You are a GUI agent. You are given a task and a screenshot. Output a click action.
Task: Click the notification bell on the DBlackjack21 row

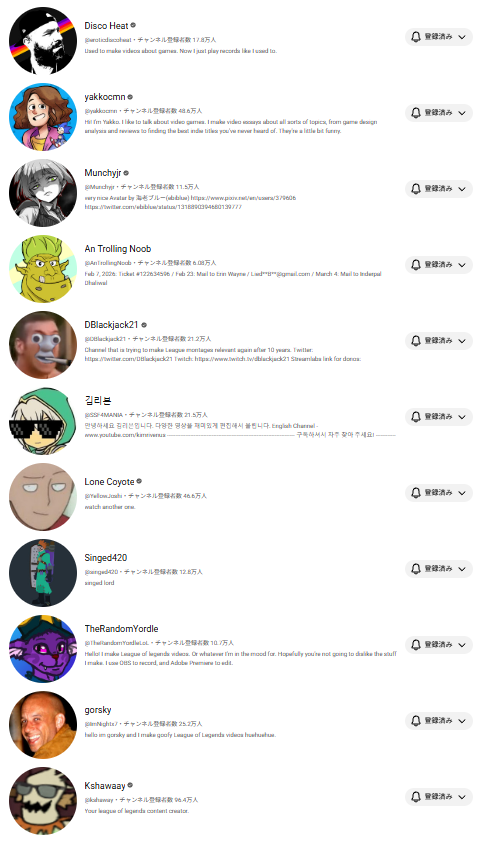click(x=416, y=341)
